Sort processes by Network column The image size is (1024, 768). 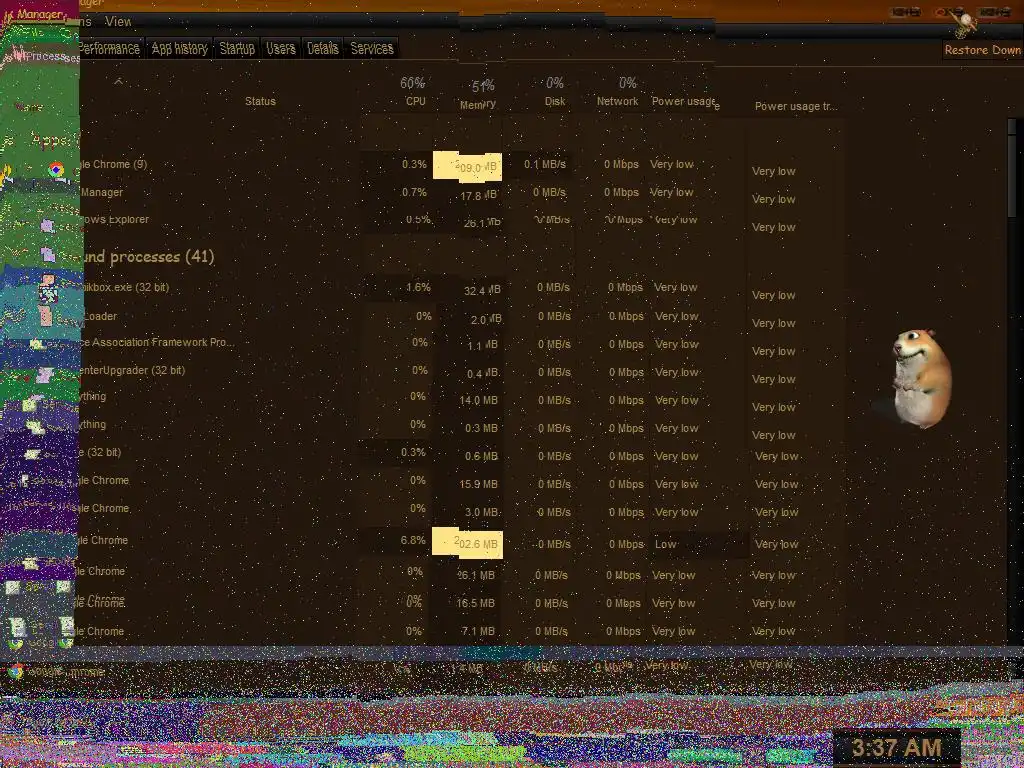tap(617, 101)
